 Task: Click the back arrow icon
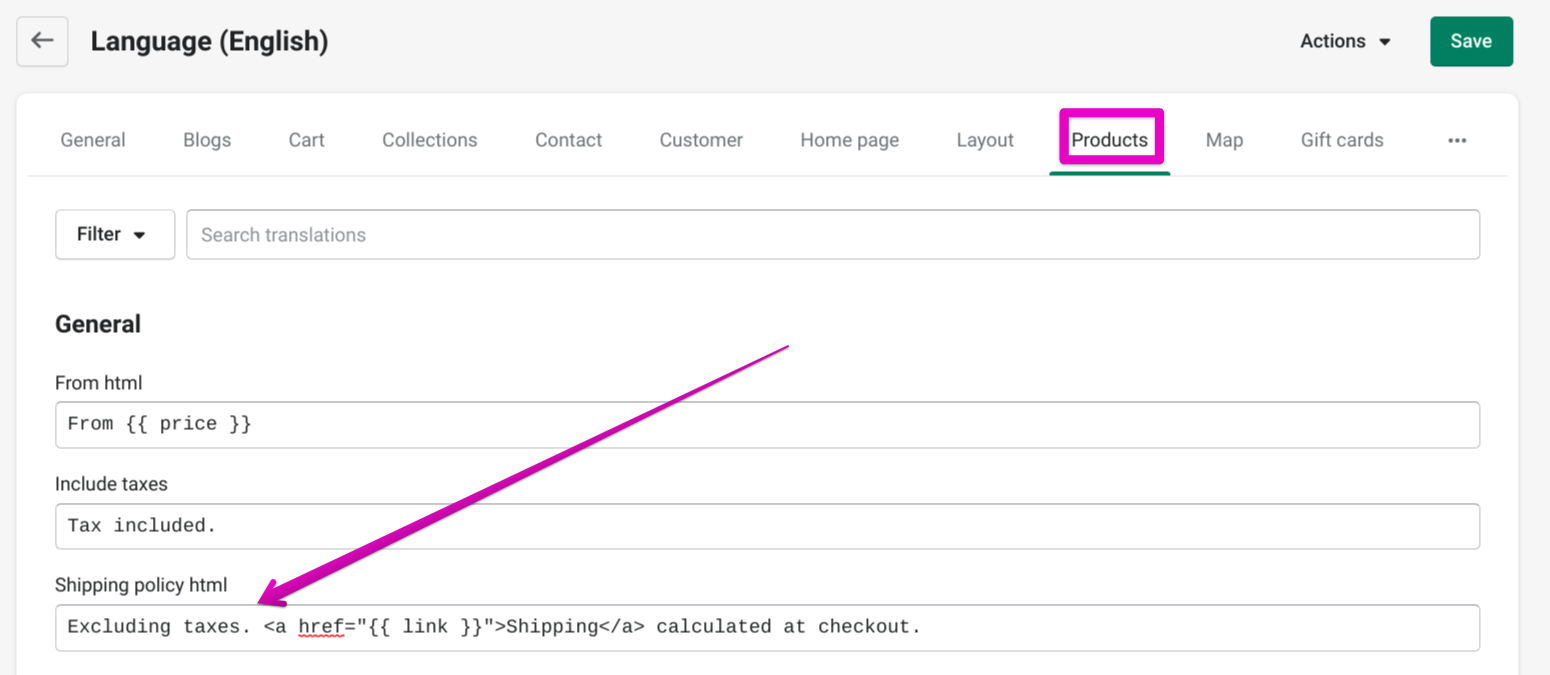click(42, 41)
